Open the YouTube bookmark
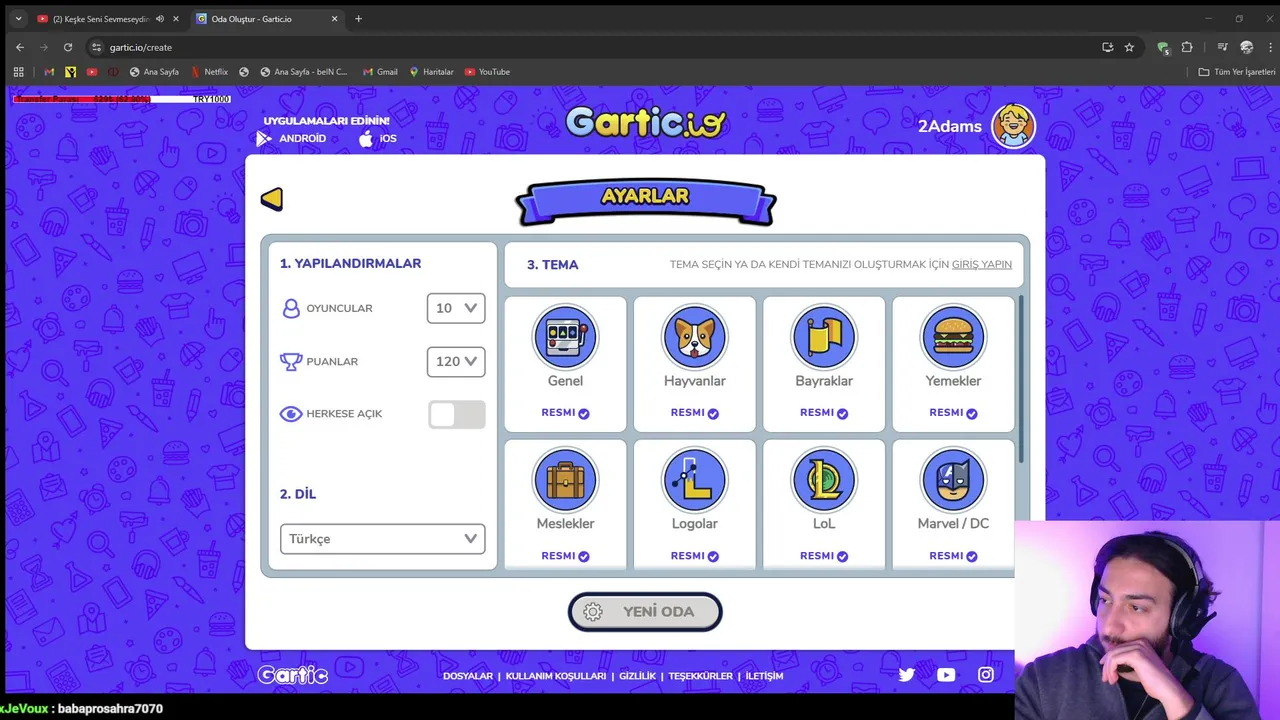Screen dimensions: 1280x720 487,72
